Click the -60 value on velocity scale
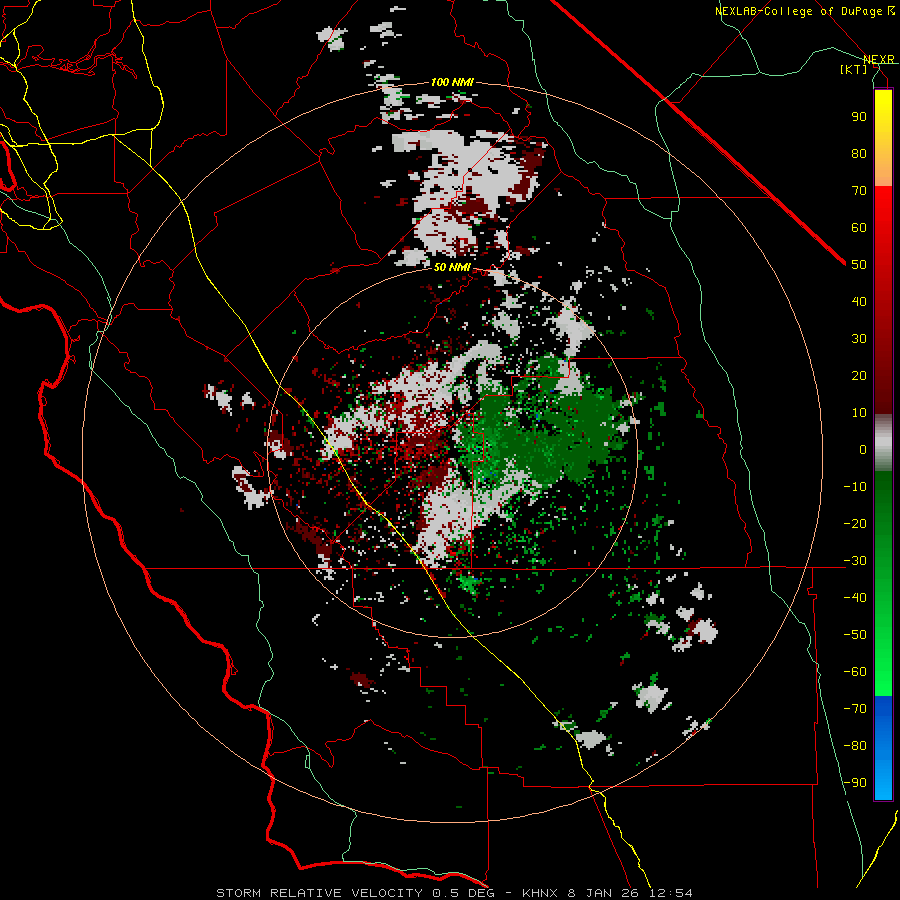The height and width of the screenshot is (900, 900). pyautogui.click(x=855, y=672)
